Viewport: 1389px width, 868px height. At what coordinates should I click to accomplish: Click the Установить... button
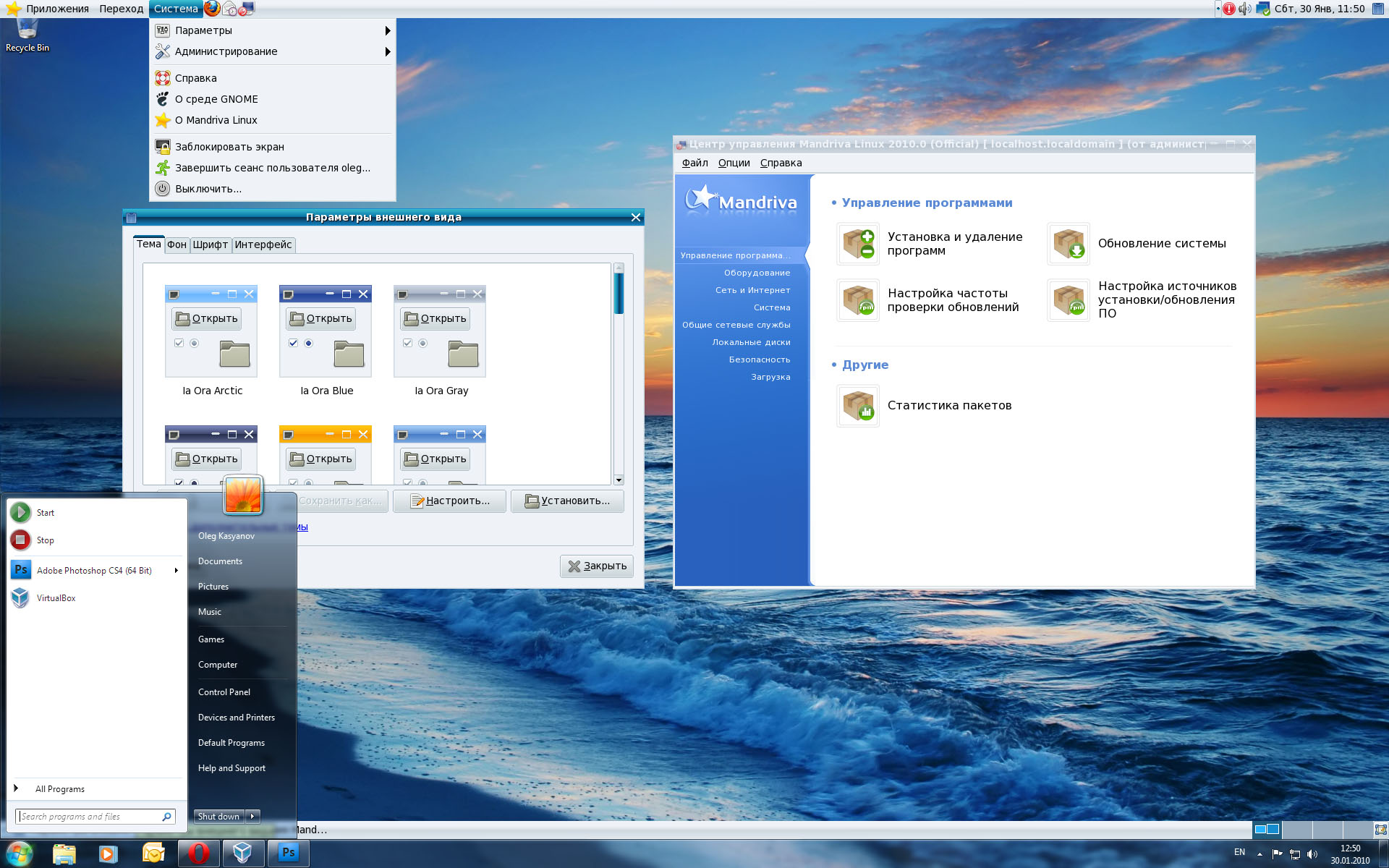(x=567, y=501)
